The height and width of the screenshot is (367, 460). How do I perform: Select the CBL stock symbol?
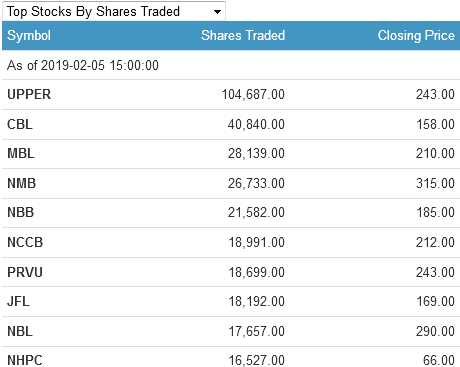click(x=20, y=124)
